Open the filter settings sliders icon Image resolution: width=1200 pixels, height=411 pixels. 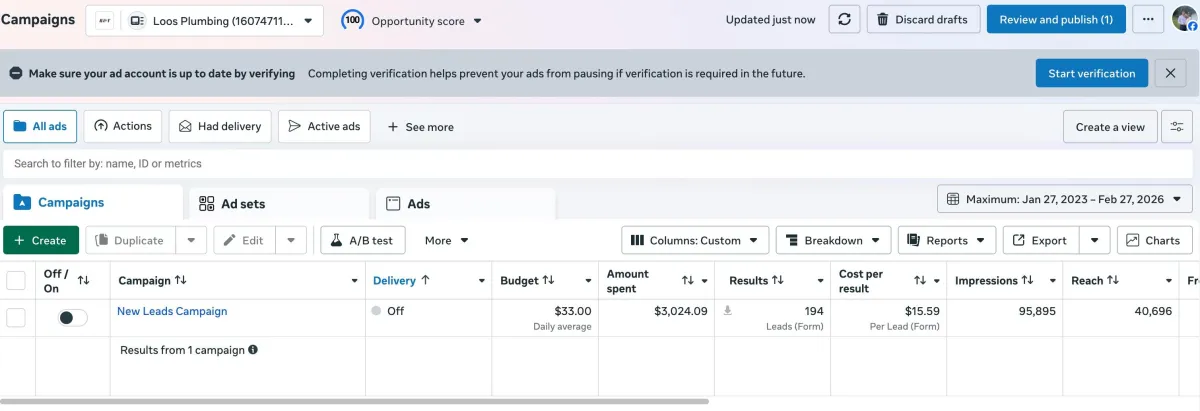pos(1177,127)
